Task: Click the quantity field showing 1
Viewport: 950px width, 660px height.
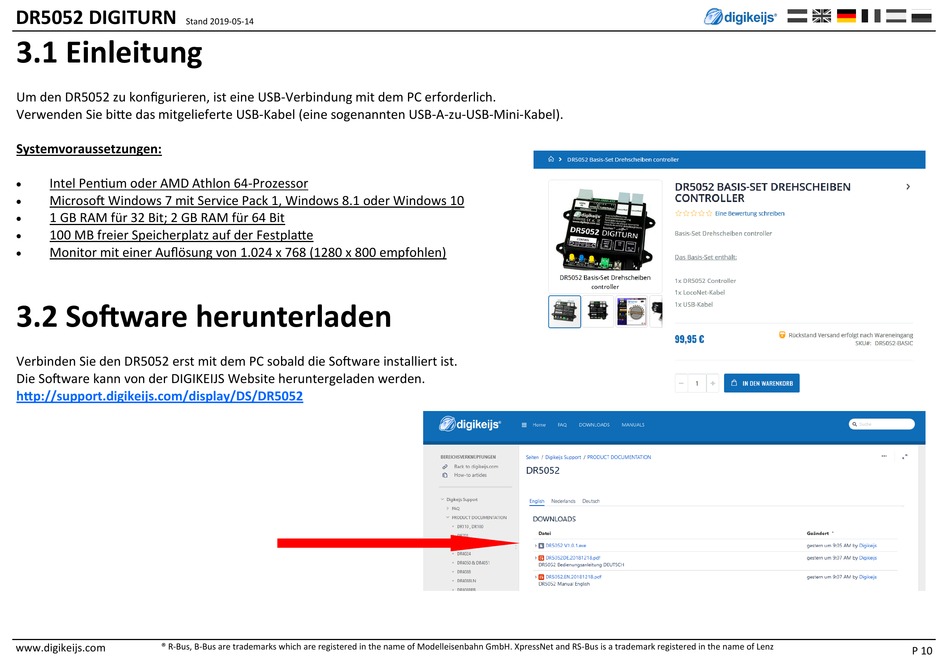Action: click(x=697, y=383)
